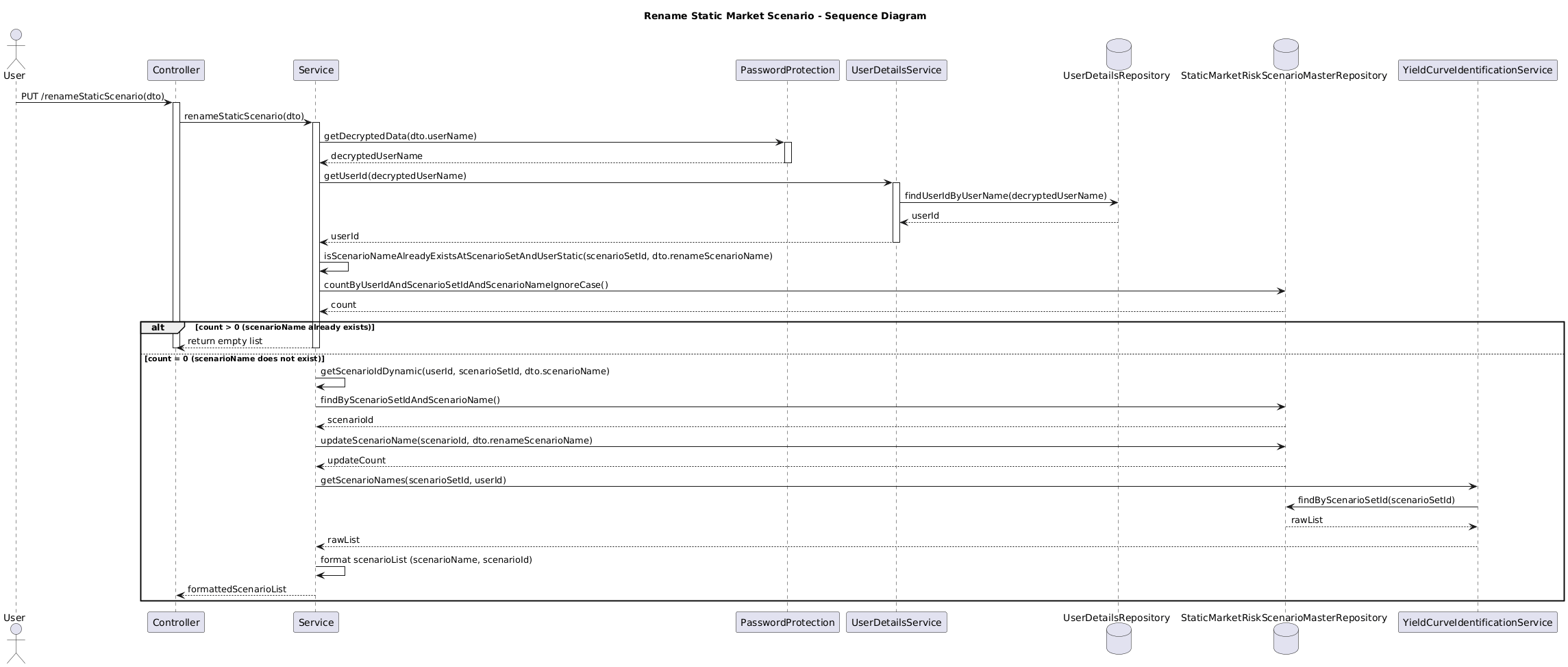Click 'findUserIdByUserName(decryptedUserName)' message
1568x667 pixels.
pyautogui.click(x=1006, y=196)
